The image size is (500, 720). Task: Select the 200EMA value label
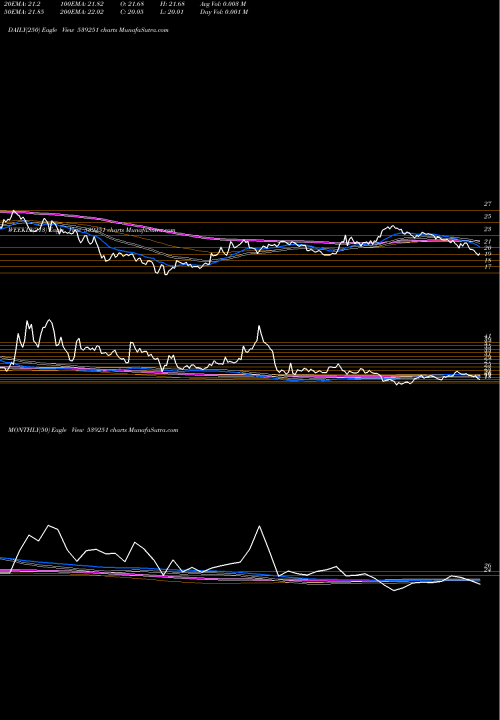tap(84, 12)
